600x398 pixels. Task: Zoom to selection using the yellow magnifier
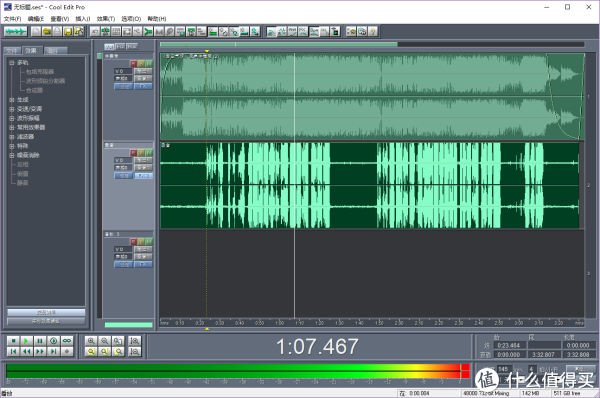click(91, 351)
